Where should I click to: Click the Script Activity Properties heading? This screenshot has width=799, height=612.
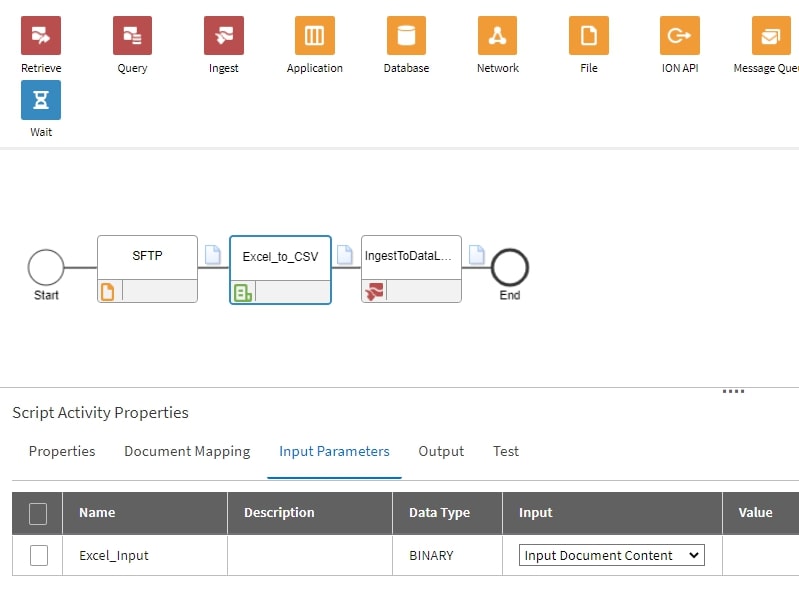pos(100,412)
